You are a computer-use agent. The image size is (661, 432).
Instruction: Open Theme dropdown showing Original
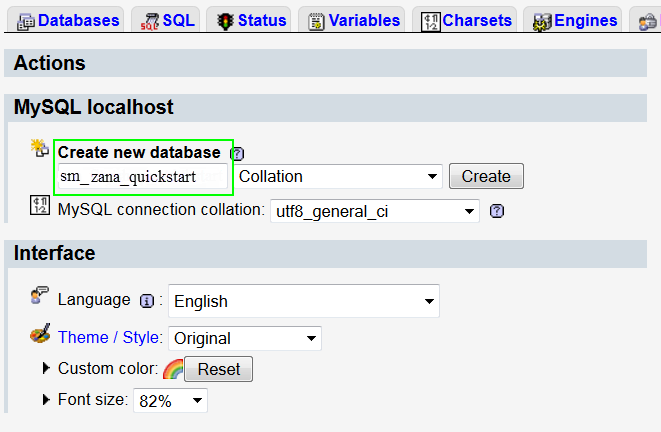(x=245, y=338)
